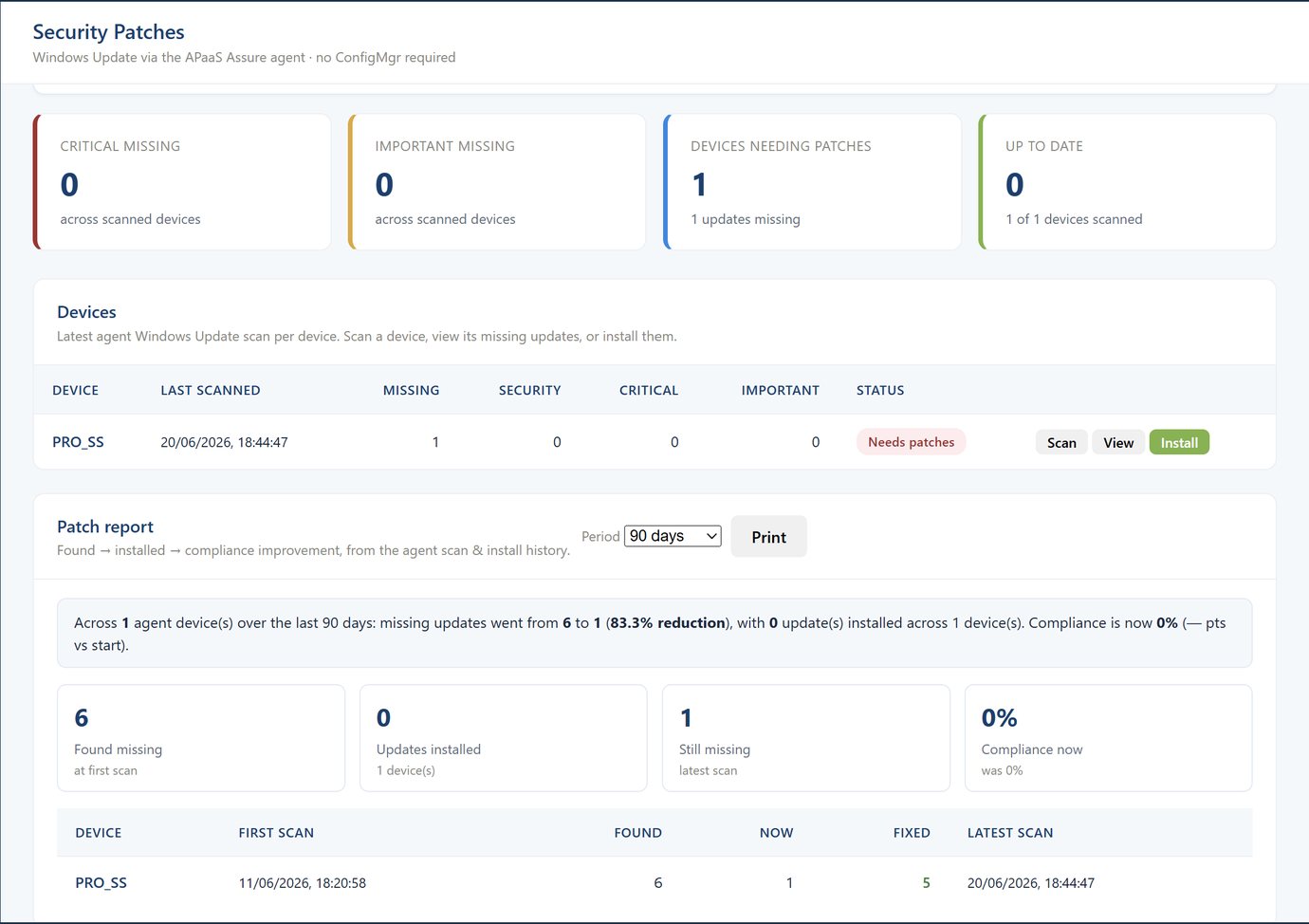Select the Up To Date summary card
The height and width of the screenshot is (924, 1309).
point(1127,182)
